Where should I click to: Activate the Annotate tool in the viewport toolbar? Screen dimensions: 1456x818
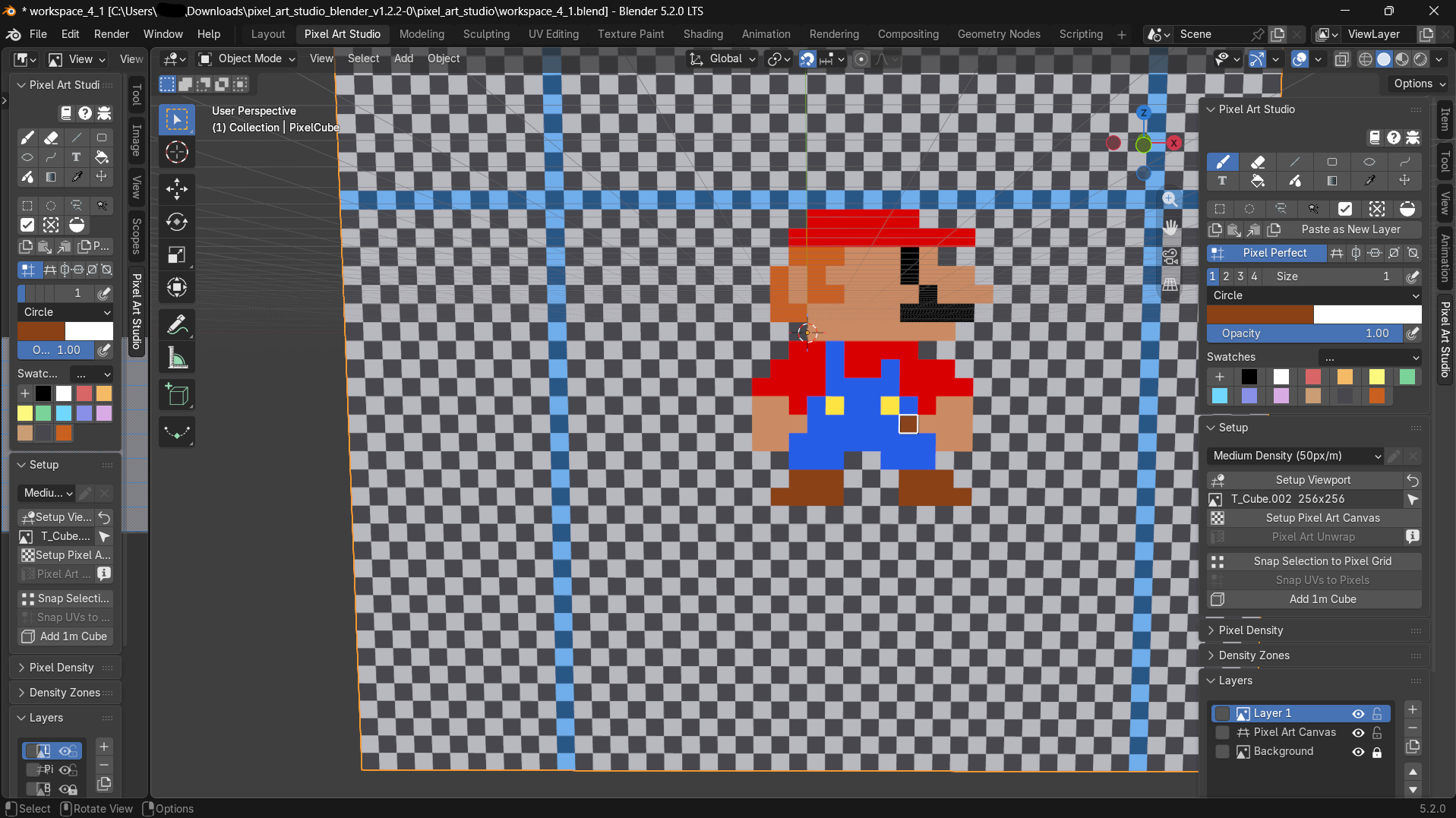tap(177, 325)
